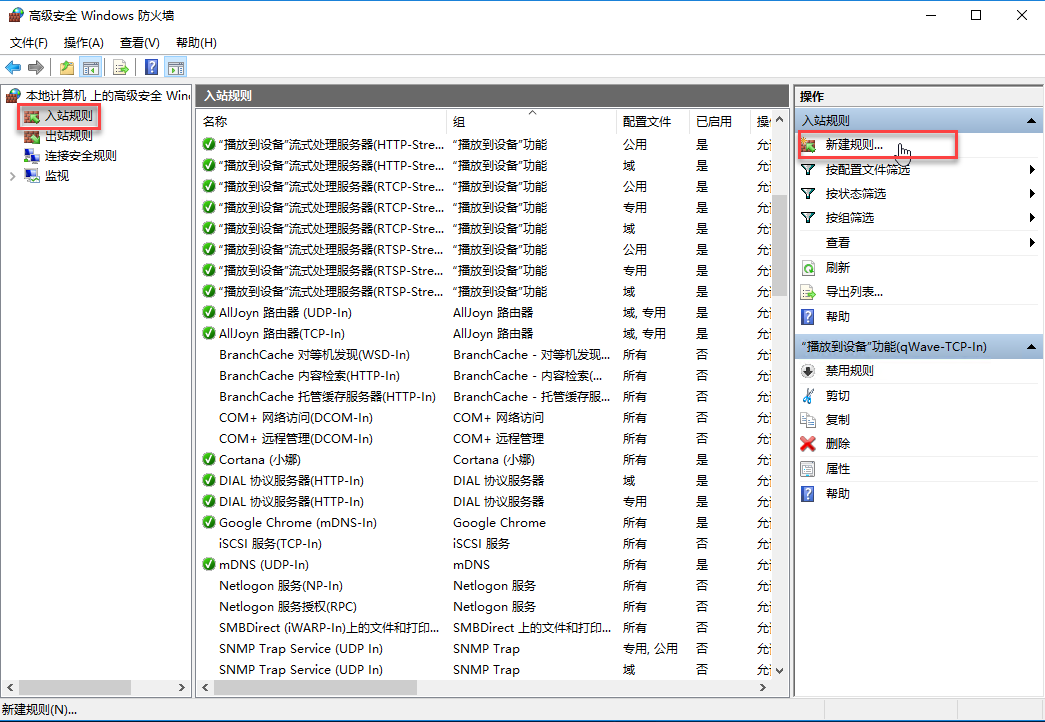Click 删除 red X action

[x=837, y=444]
